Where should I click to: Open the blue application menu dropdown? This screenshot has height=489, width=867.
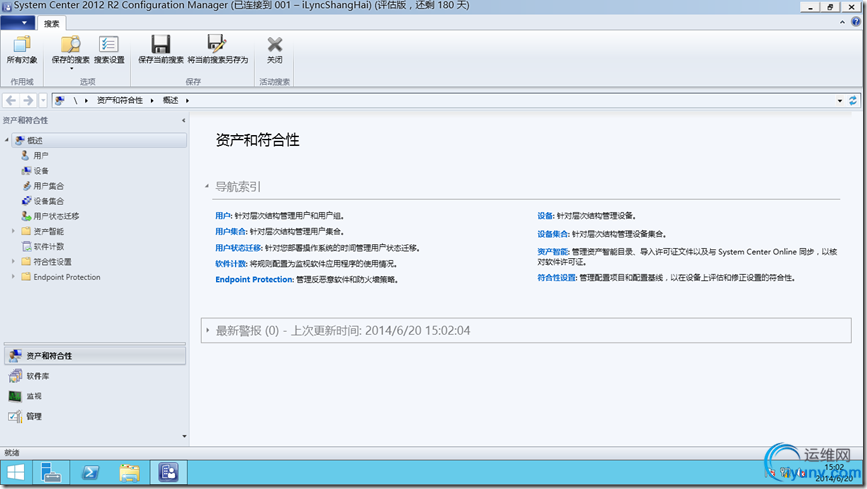(18, 23)
